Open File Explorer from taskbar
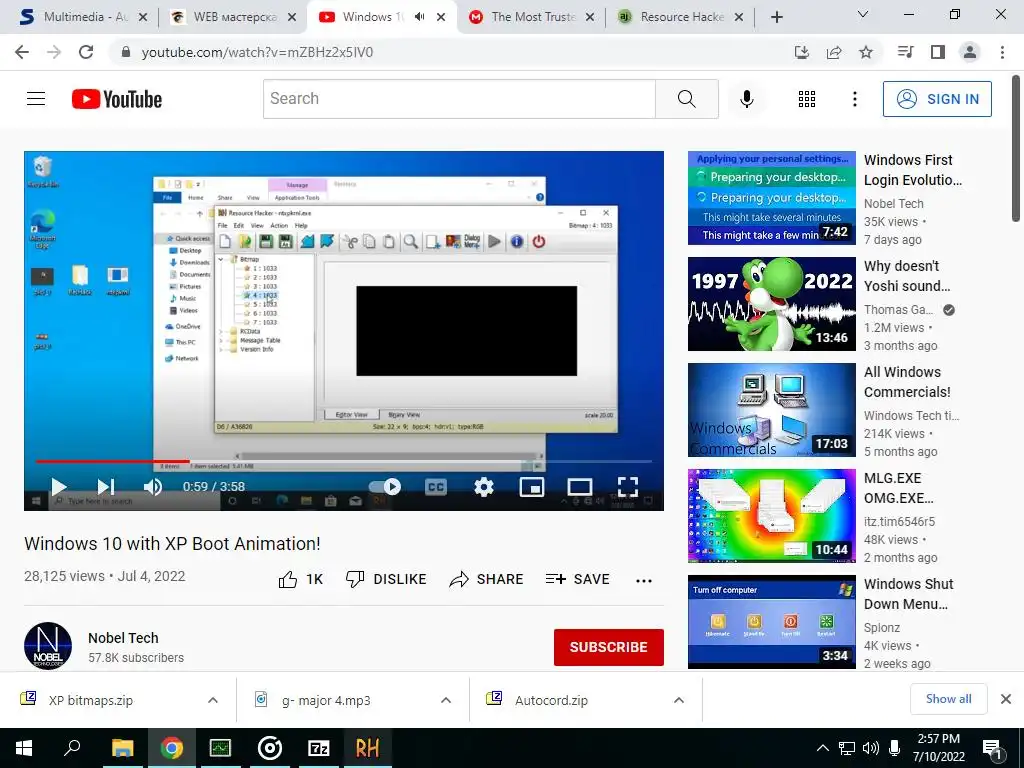 [122, 748]
